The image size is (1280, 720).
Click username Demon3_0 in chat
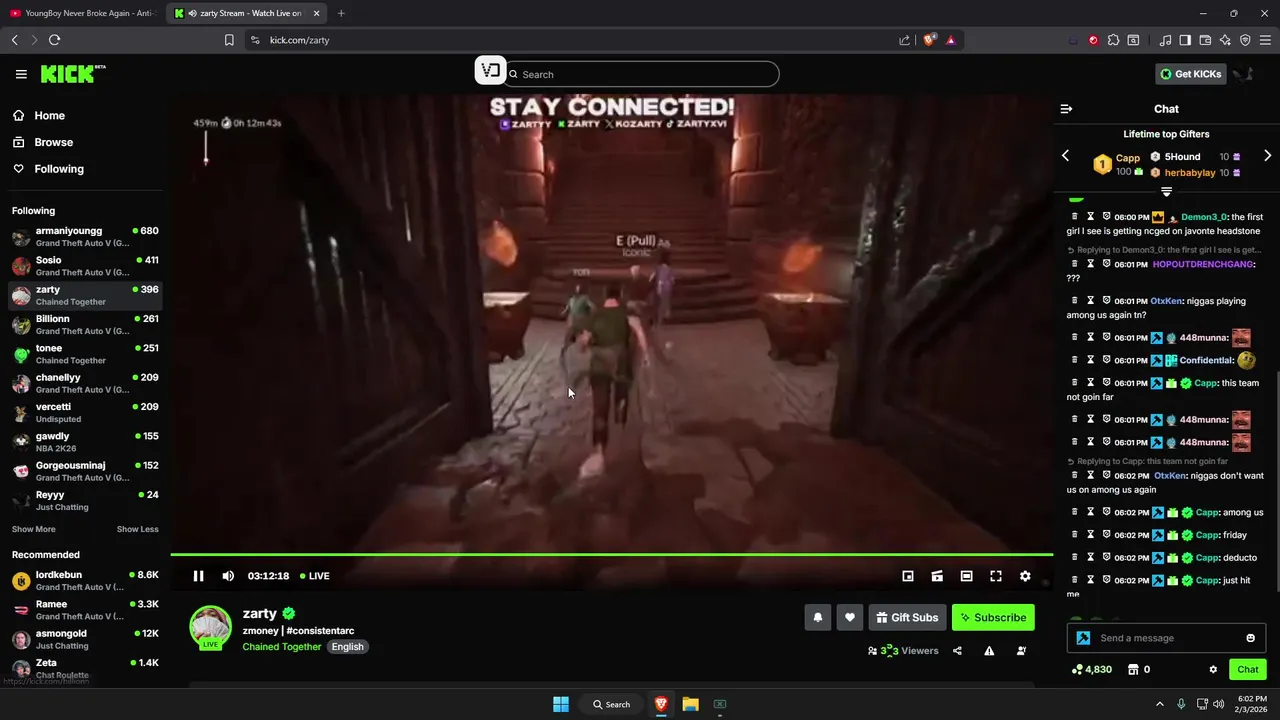coord(1203,217)
